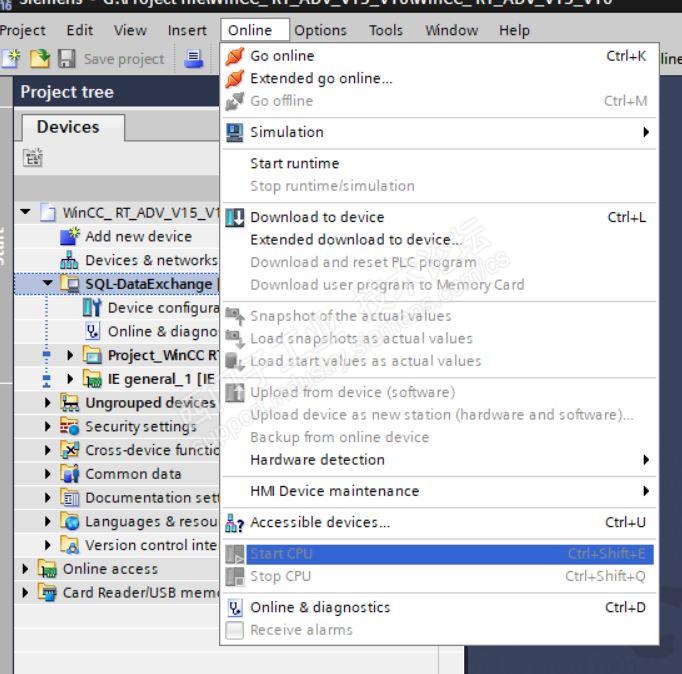
Task: Click the Cross-device functions icon
Action: (x=70, y=450)
